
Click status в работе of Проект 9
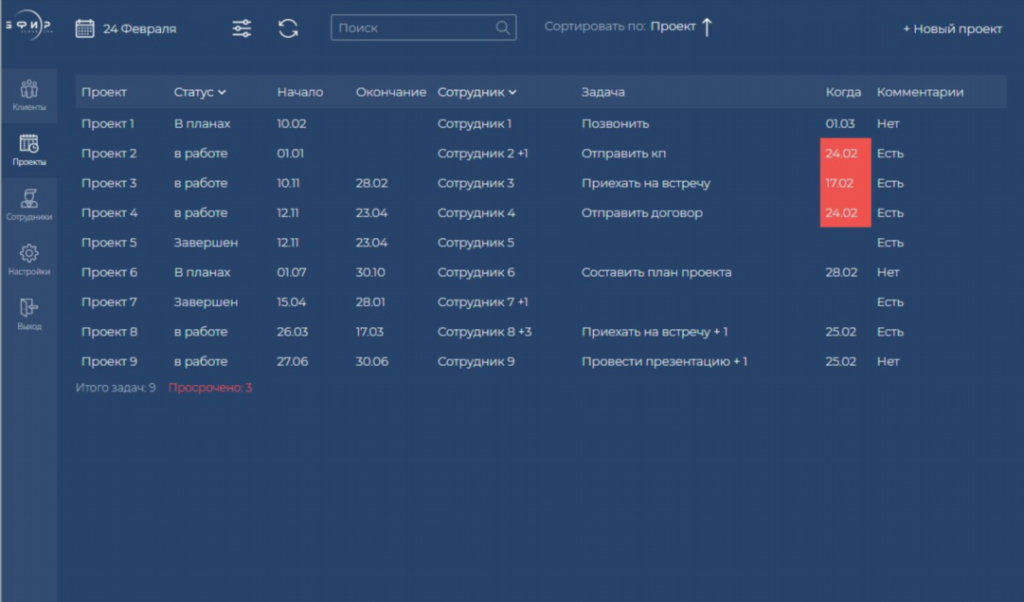coord(200,361)
